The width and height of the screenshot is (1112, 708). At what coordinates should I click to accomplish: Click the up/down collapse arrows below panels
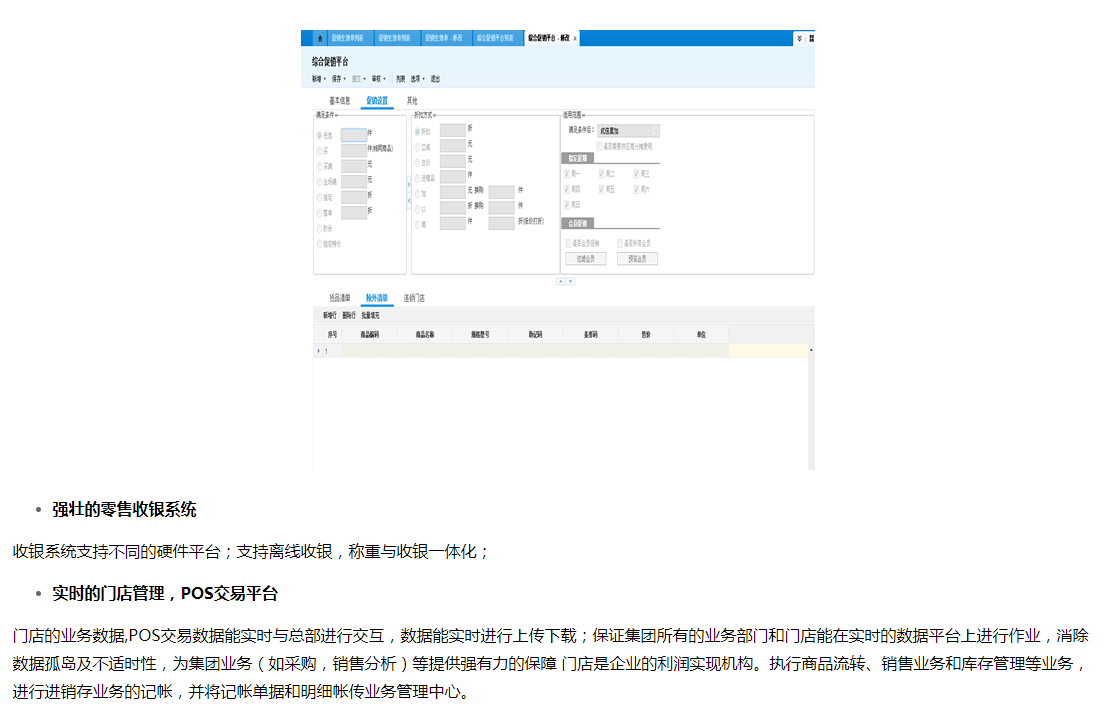coord(565,282)
